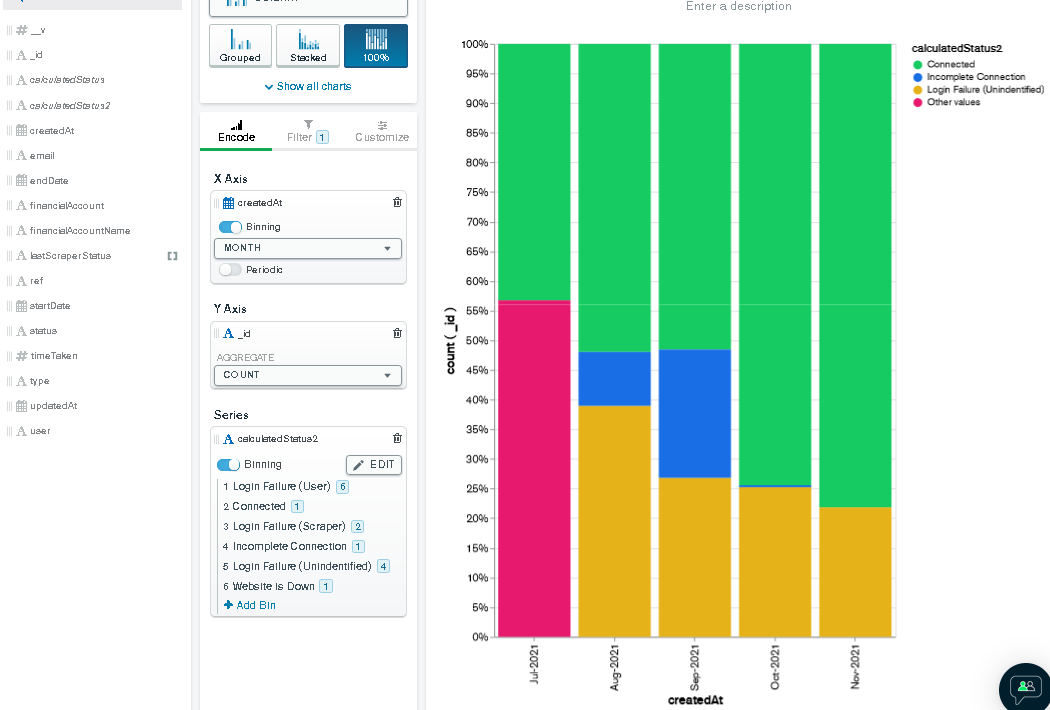This screenshot has width=1050, height=710.
Task: Toggle X Axis Binning switch off
Action: 230,227
